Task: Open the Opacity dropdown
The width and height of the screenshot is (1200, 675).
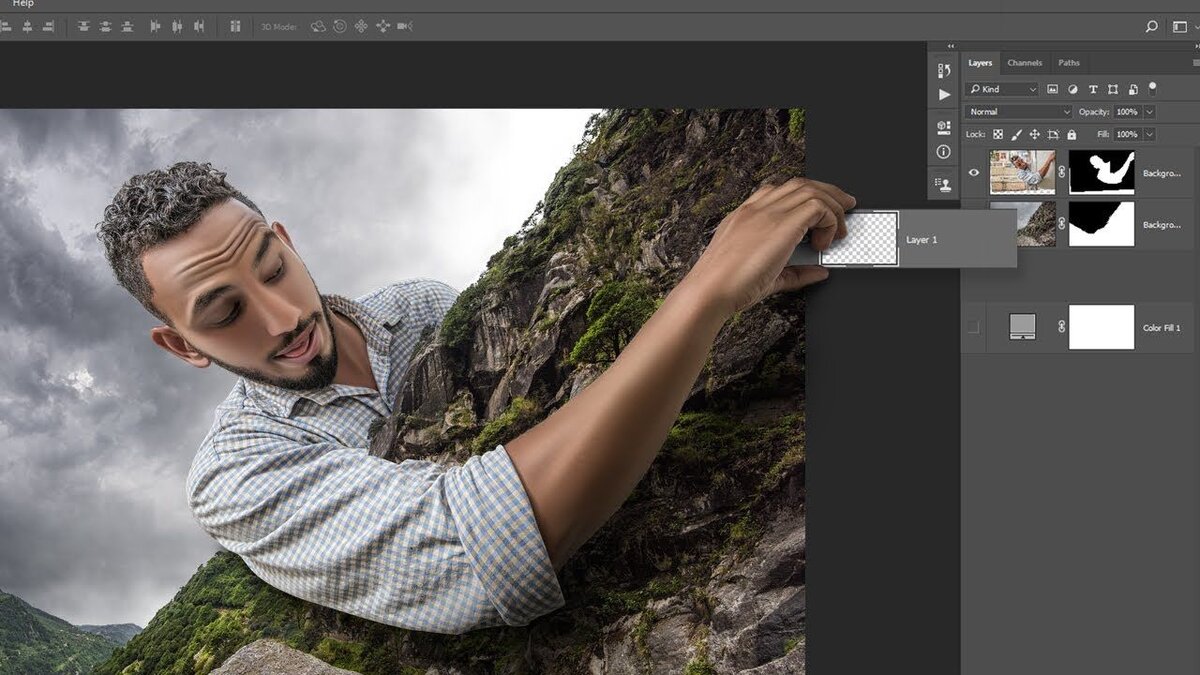Action: coord(1148,111)
